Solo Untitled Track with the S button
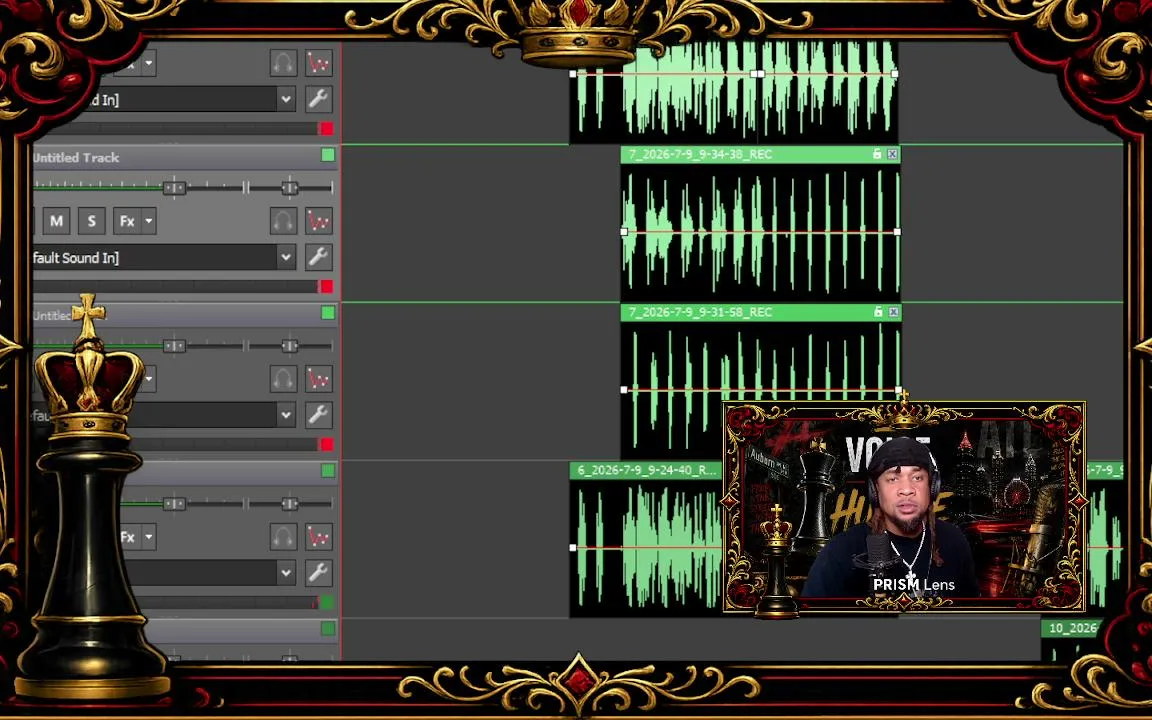This screenshot has width=1152, height=720. pyautogui.click(x=92, y=220)
